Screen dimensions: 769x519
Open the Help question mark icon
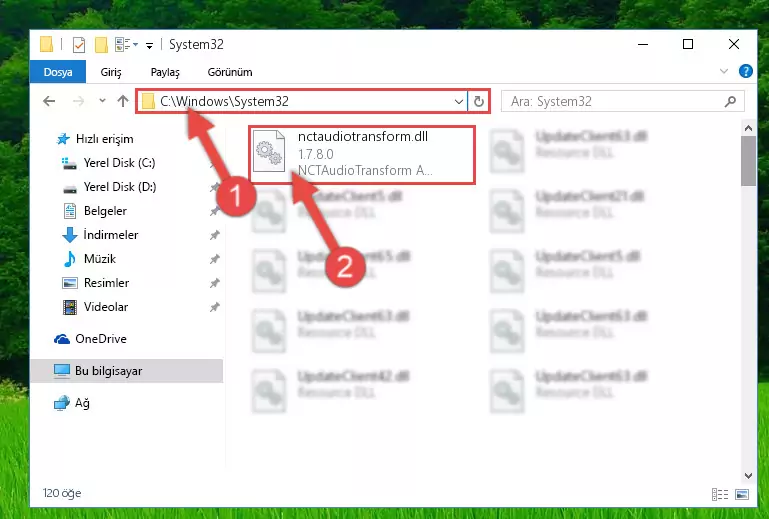[x=745, y=72]
